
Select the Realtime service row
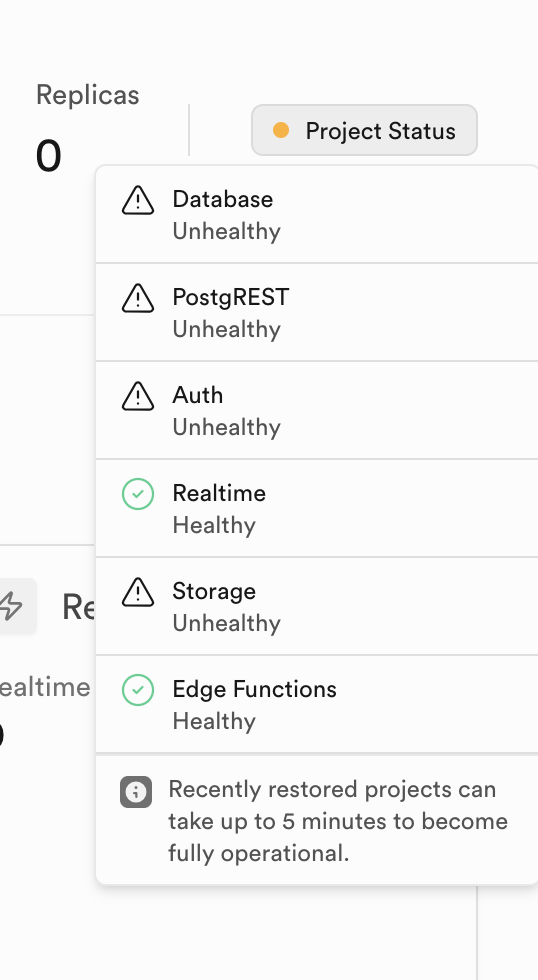pyautogui.click(x=317, y=508)
